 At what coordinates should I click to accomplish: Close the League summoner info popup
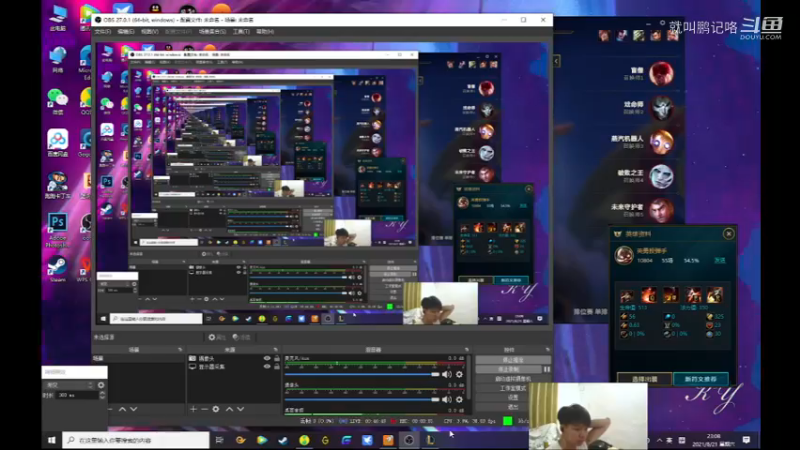(x=729, y=234)
